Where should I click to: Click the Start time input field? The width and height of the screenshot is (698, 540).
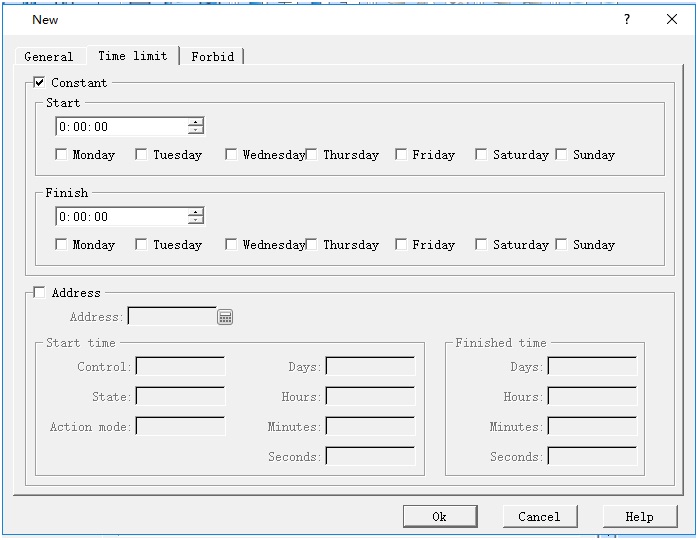pos(120,127)
